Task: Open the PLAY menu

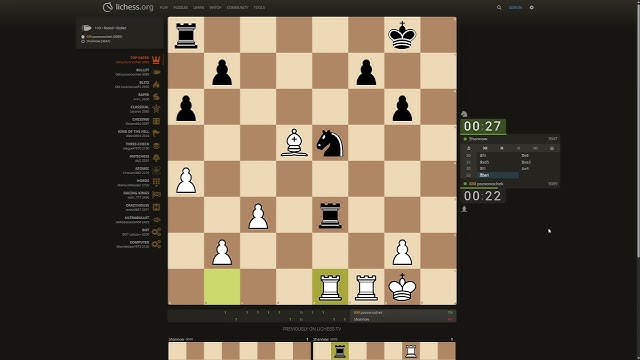Action: (x=164, y=7)
